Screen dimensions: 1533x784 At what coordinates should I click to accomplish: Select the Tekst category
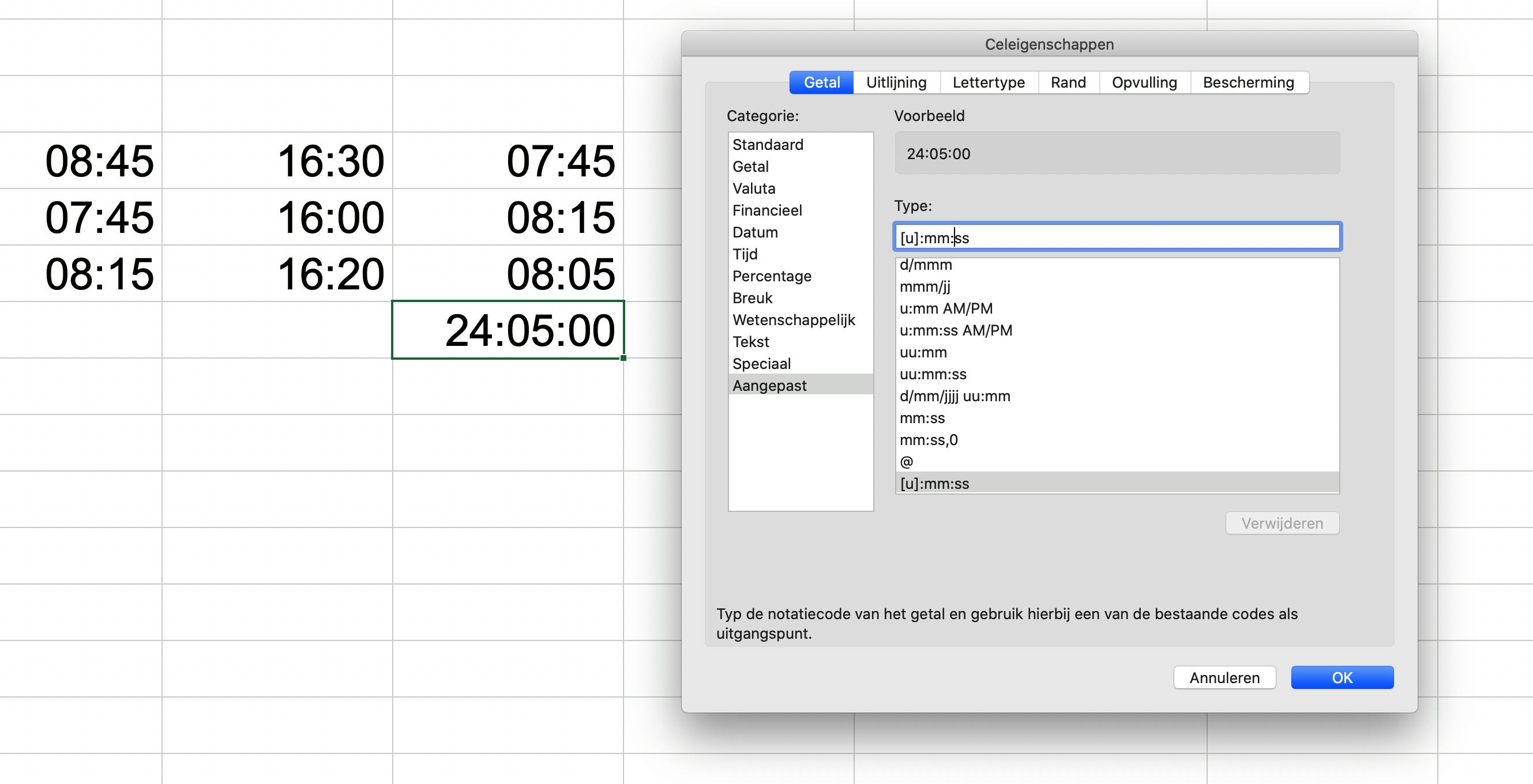point(751,342)
